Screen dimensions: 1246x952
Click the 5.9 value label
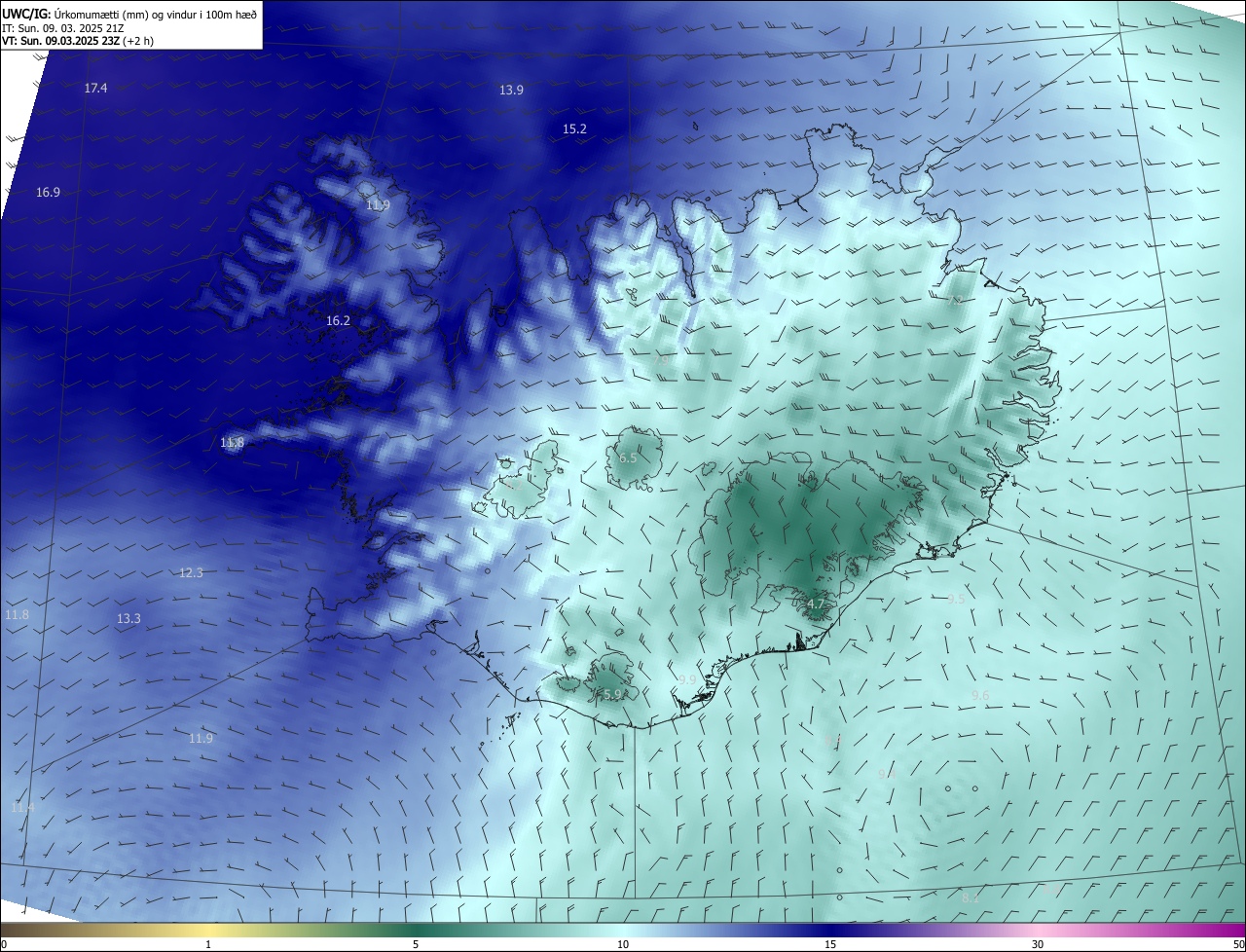pyautogui.click(x=612, y=695)
